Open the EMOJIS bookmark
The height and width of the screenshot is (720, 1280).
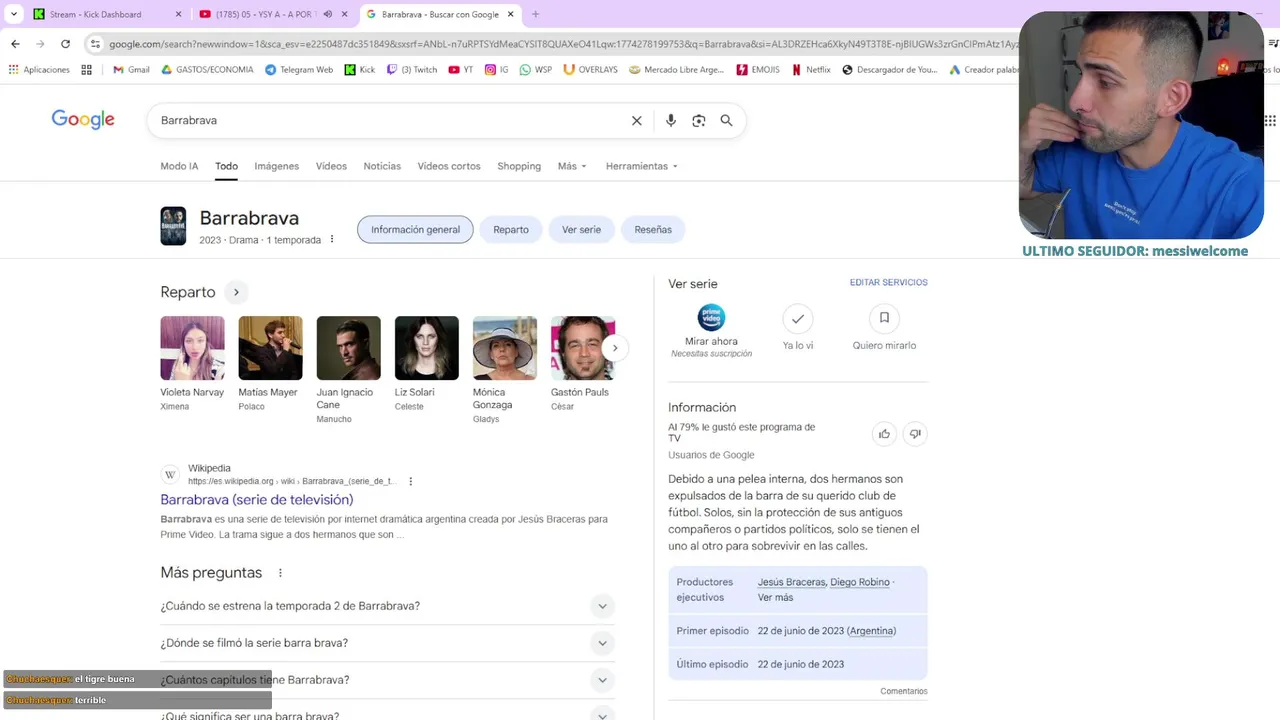pyautogui.click(x=758, y=70)
